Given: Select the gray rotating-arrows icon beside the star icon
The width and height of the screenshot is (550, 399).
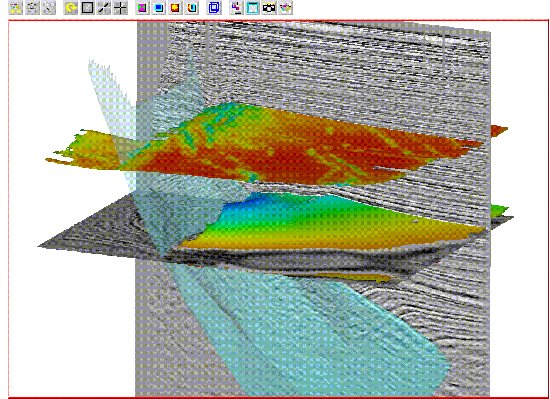Looking at the screenshot, I should pos(33,8).
